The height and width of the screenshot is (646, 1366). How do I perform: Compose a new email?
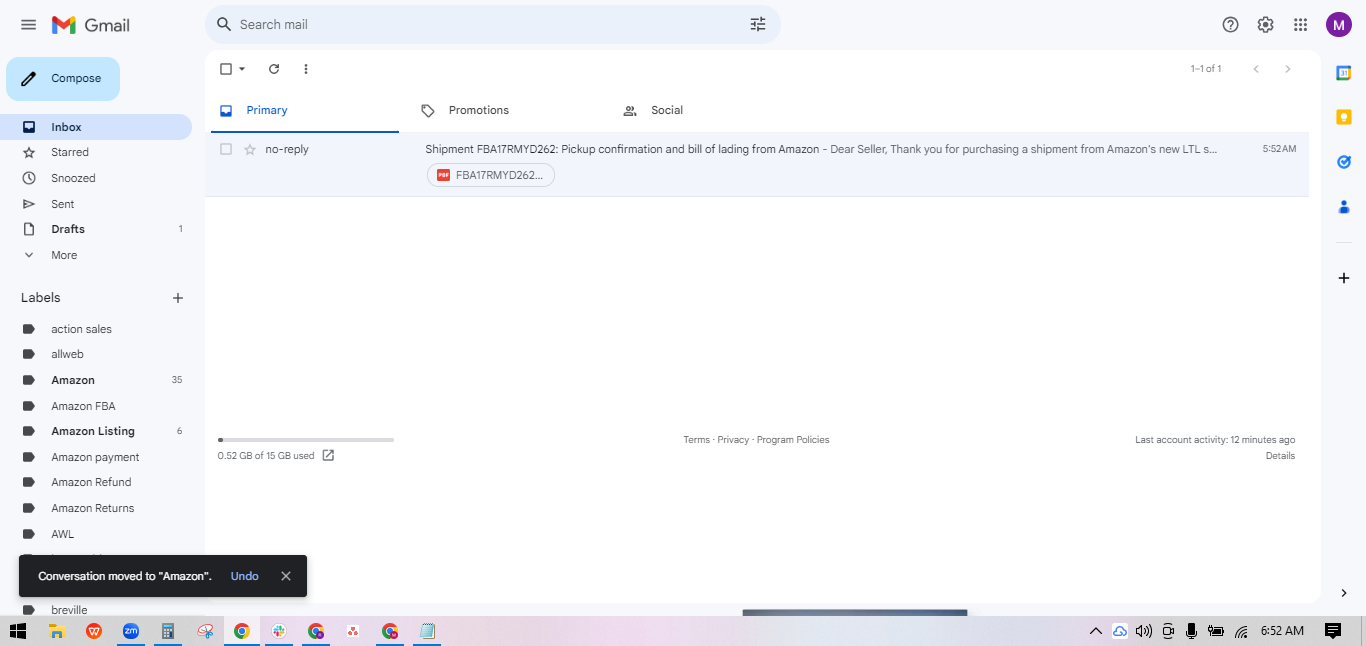click(x=63, y=79)
